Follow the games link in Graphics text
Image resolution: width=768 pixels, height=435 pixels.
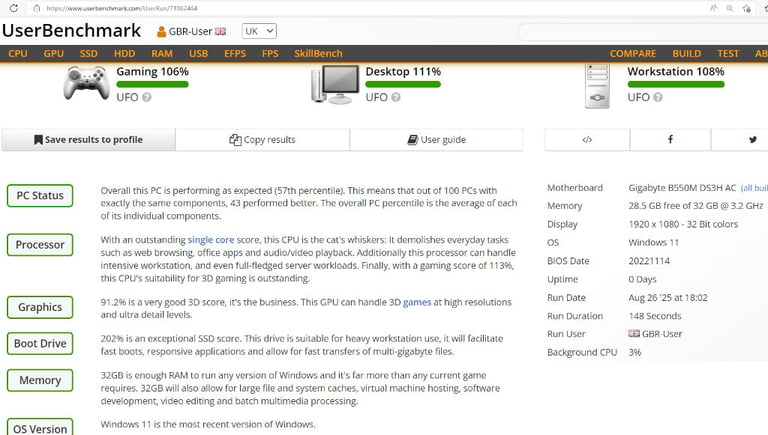417,302
